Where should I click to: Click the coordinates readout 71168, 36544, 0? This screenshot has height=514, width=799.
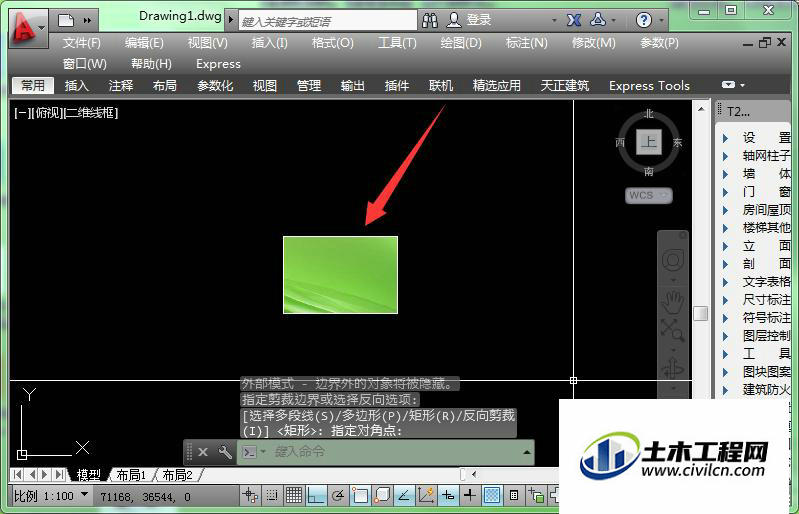(x=145, y=497)
